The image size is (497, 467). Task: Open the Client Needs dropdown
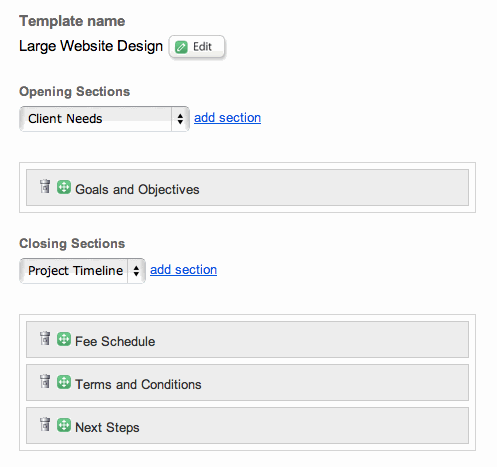[x=104, y=119]
